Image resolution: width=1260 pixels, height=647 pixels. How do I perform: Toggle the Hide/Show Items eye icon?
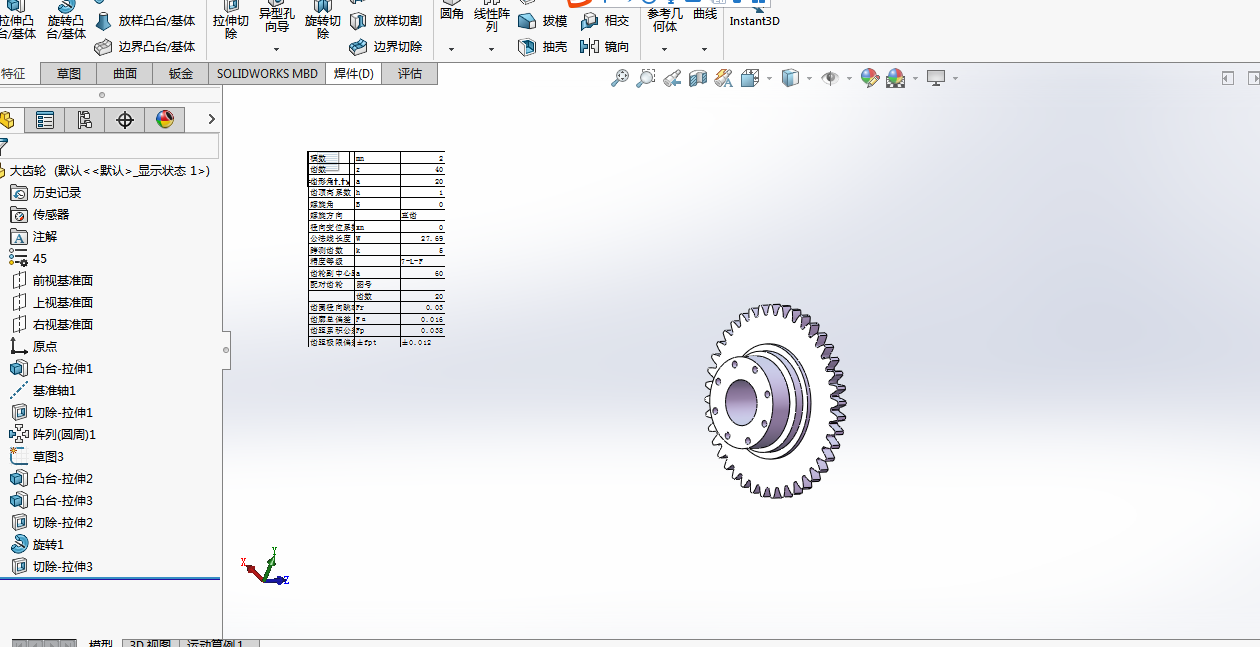(829, 78)
